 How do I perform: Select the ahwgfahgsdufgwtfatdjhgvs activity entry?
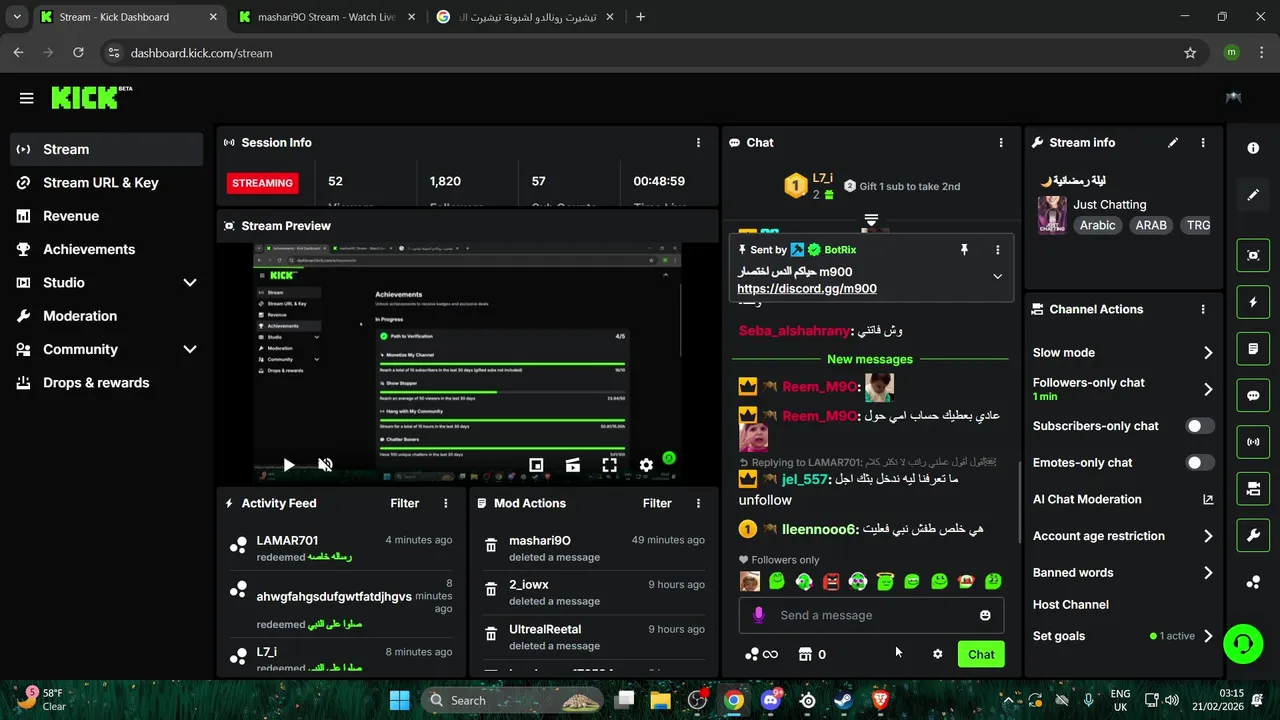pos(340,603)
